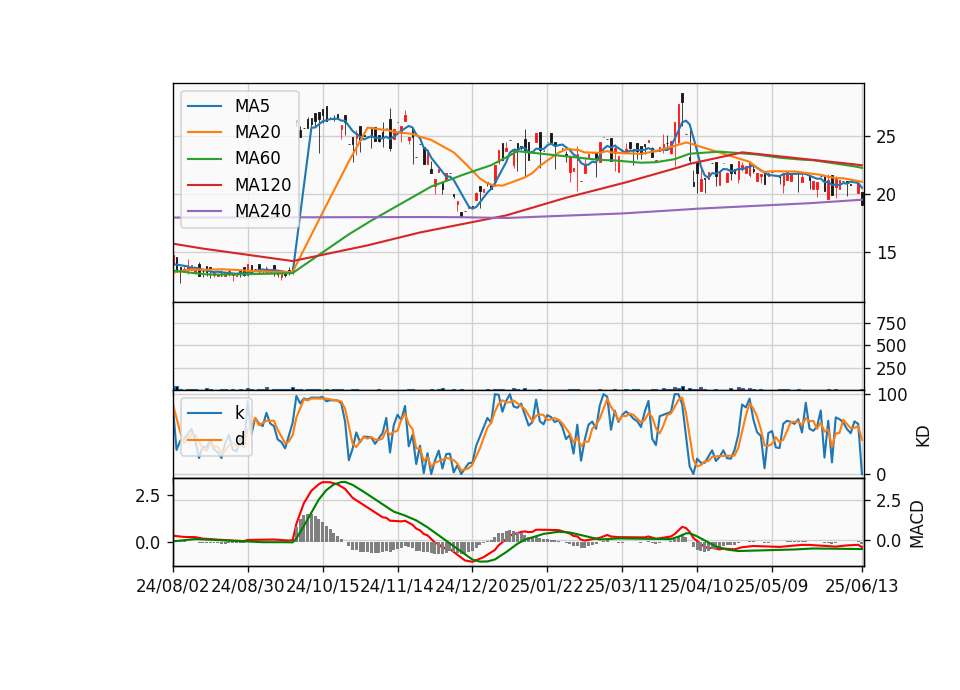Click the k legend label in KD panel
Screen dimensions: 960x690
[239, 413]
